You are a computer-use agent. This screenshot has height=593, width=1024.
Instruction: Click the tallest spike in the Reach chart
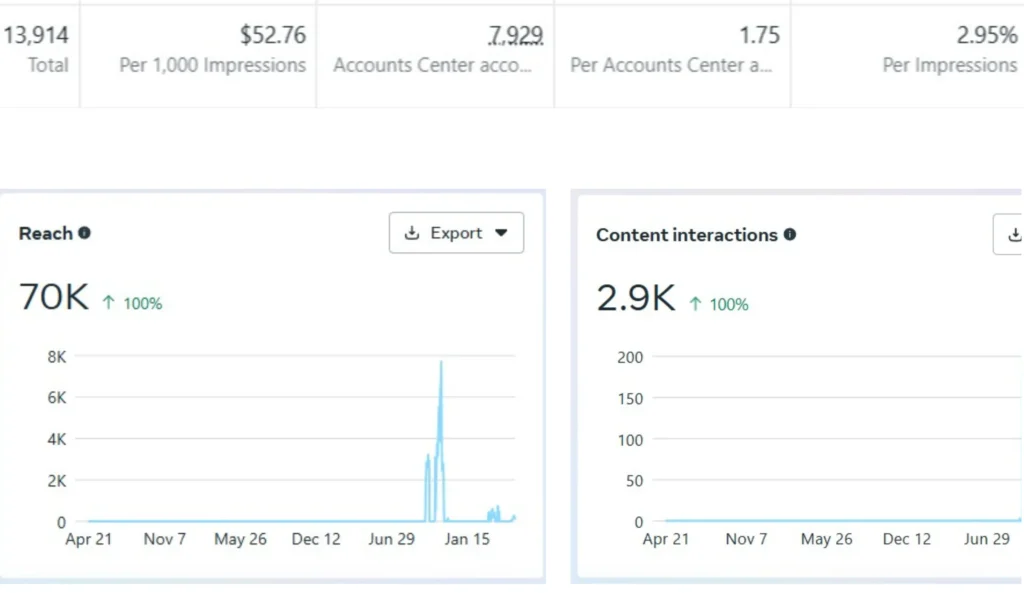[441, 364]
